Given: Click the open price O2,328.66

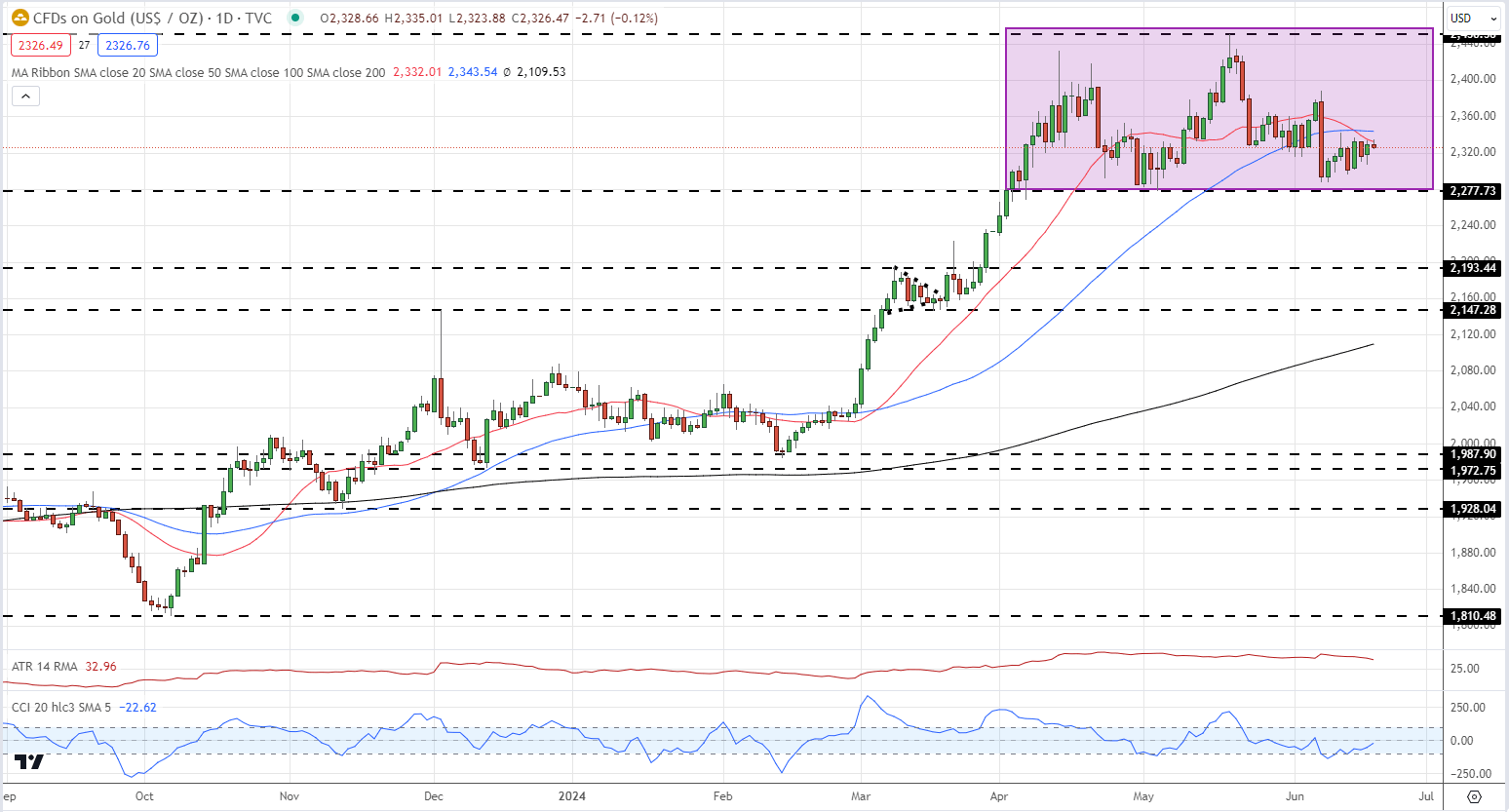Looking at the screenshot, I should [350, 18].
